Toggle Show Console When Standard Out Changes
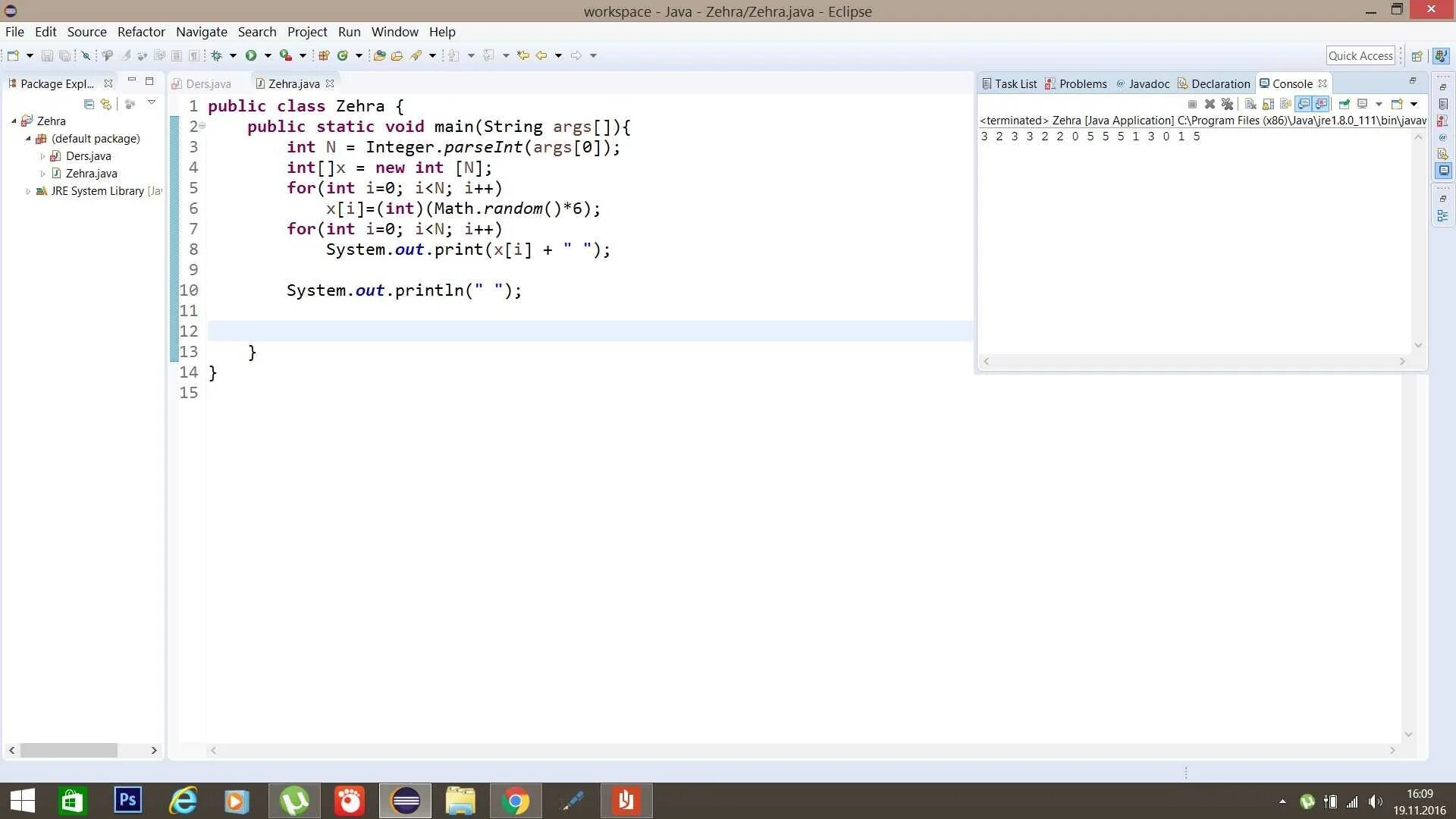Viewport: 1456px width, 819px height. tap(1303, 104)
